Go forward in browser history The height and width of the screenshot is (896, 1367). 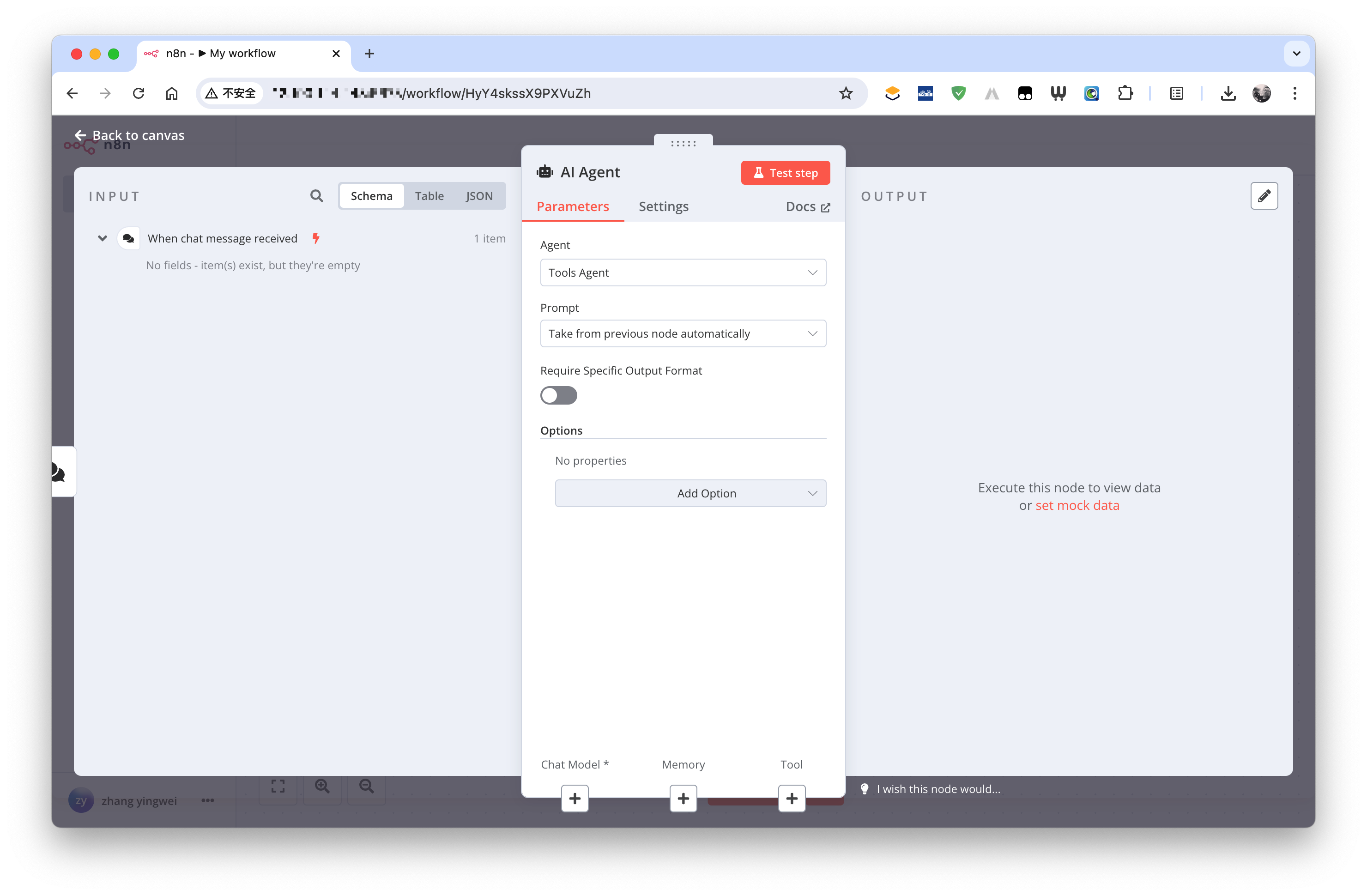[x=105, y=93]
